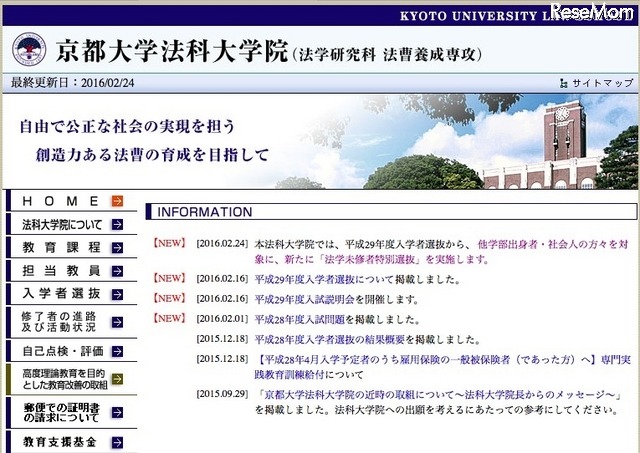Viewport: 640px width, 453px height.
Task: Click the [2016.02.01] date entry
Action: pyautogui.click(x=222, y=319)
